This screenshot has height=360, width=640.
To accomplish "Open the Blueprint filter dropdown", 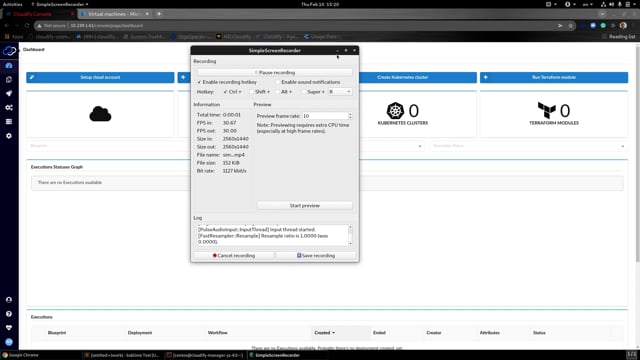I will [x=108, y=146].
